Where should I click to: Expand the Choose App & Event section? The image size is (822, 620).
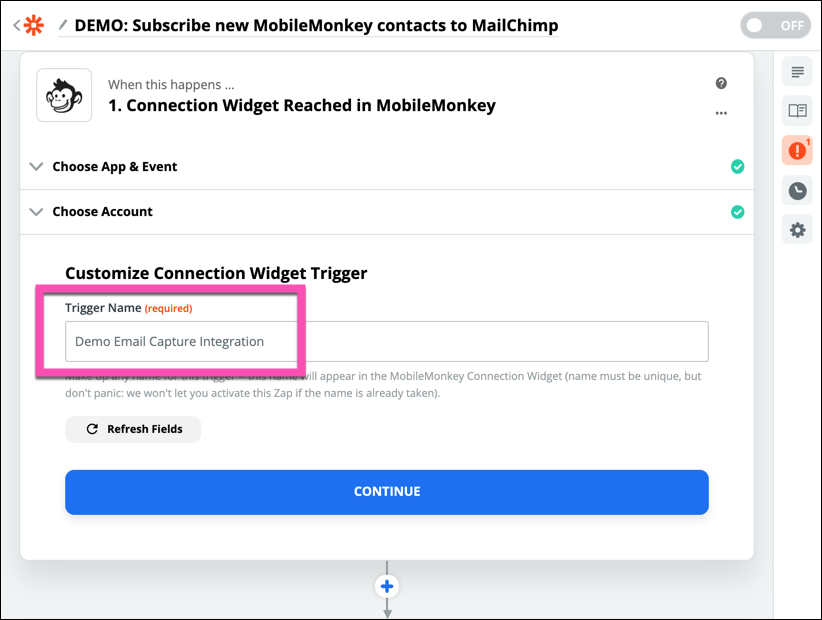click(x=115, y=167)
